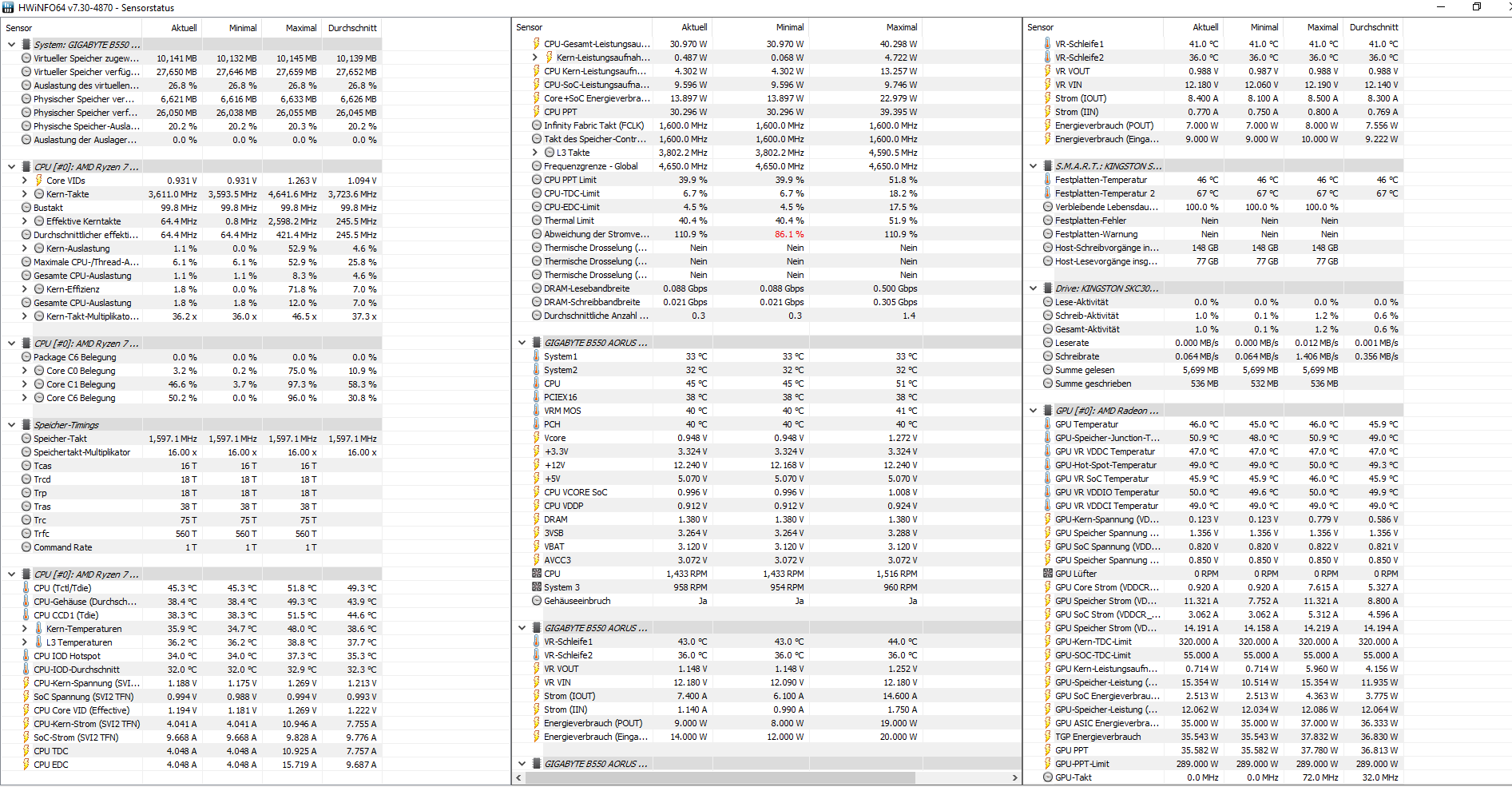Image resolution: width=1512 pixels, height=787 pixels.
Task: Click the right scroll arrow of middle panel
Action: [1015, 777]
